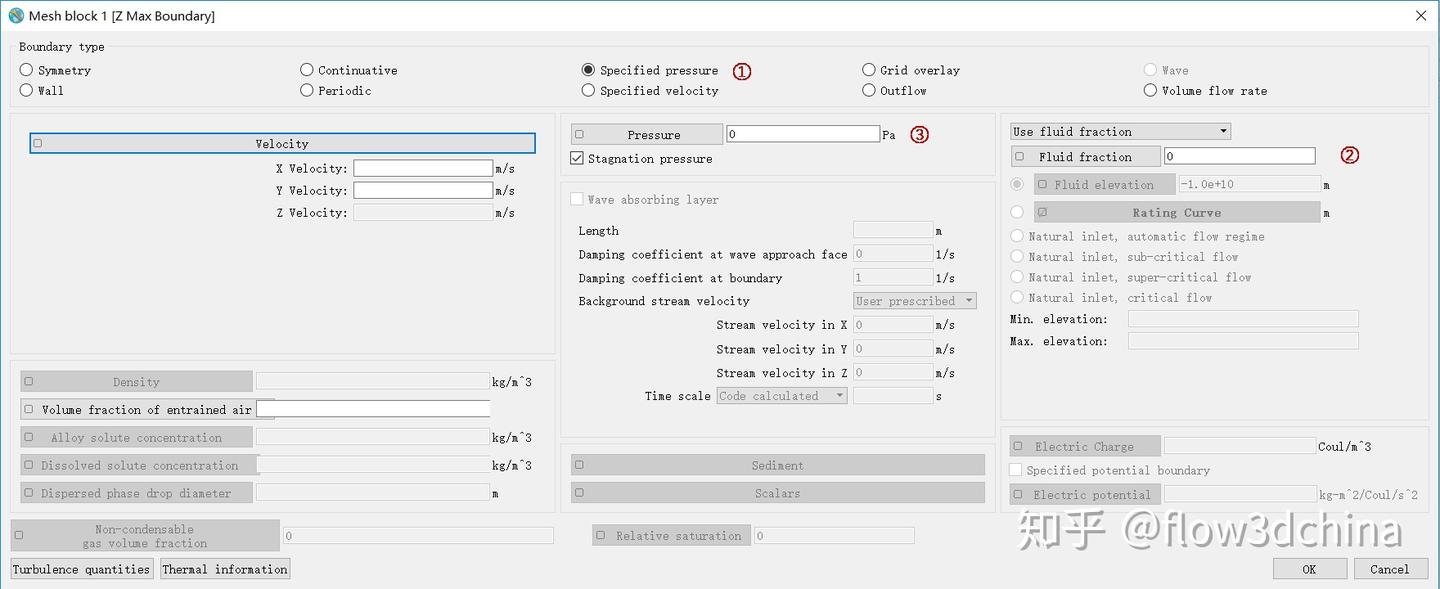This screenshot has width=1440, height=589.
Task: Choose the Outflow boundary type
Action: tap(869, 90)
